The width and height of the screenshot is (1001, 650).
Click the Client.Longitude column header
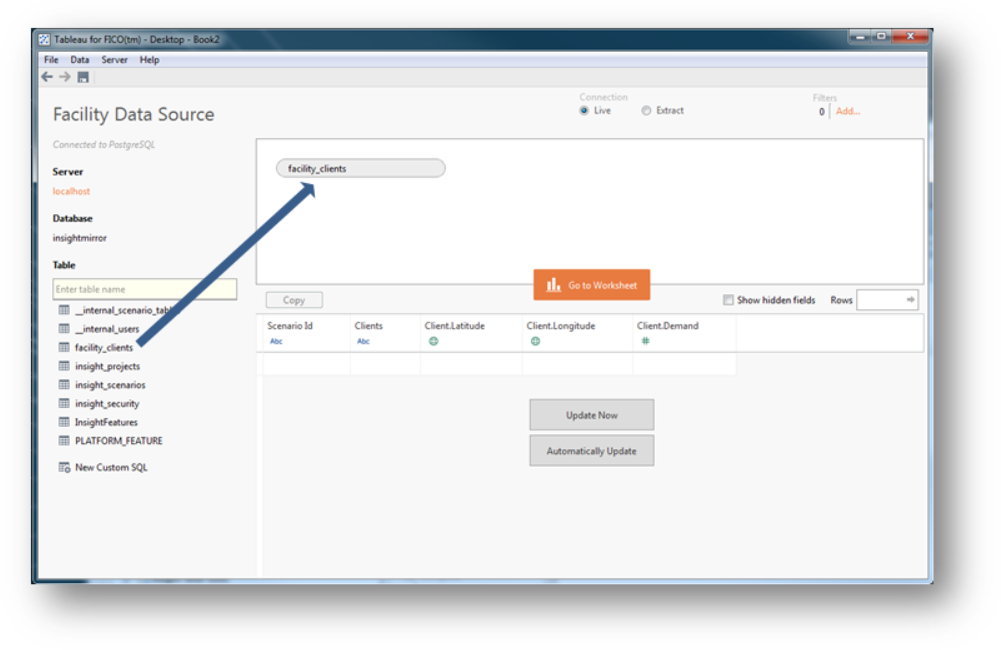(x=561, y=326)
